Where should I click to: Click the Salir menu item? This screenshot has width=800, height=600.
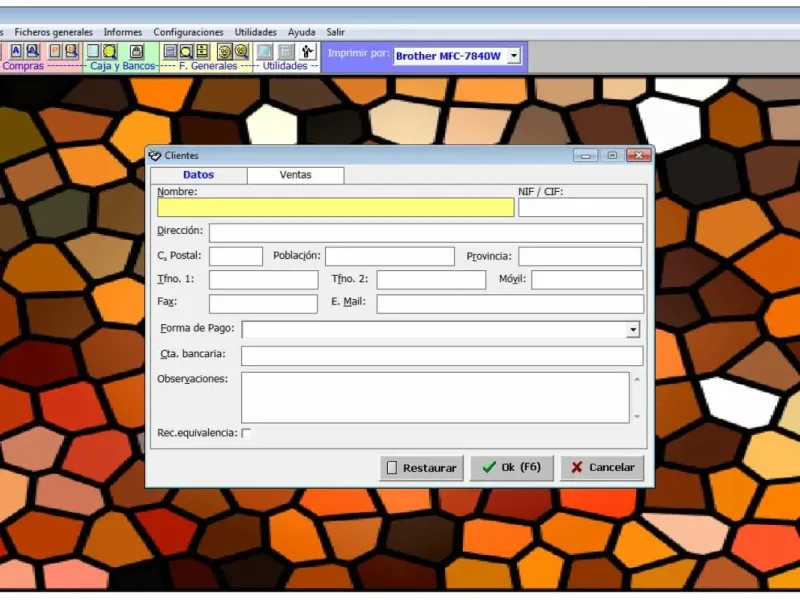click(x=335, y=32)
